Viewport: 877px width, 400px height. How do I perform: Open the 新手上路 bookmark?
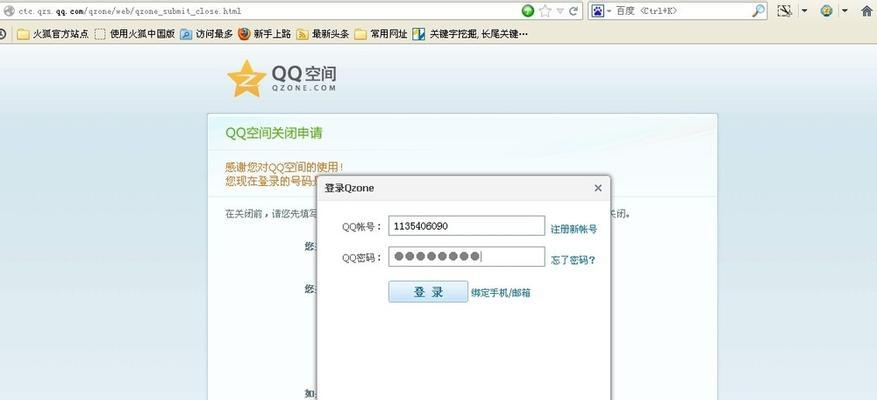pos(265,34)
